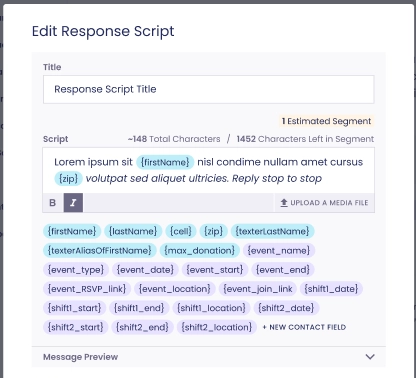The height and width of the screenshot is (378, 416).
Task: Click the 1 Estimated Segment badge
Action: click(x=327, y=121)
